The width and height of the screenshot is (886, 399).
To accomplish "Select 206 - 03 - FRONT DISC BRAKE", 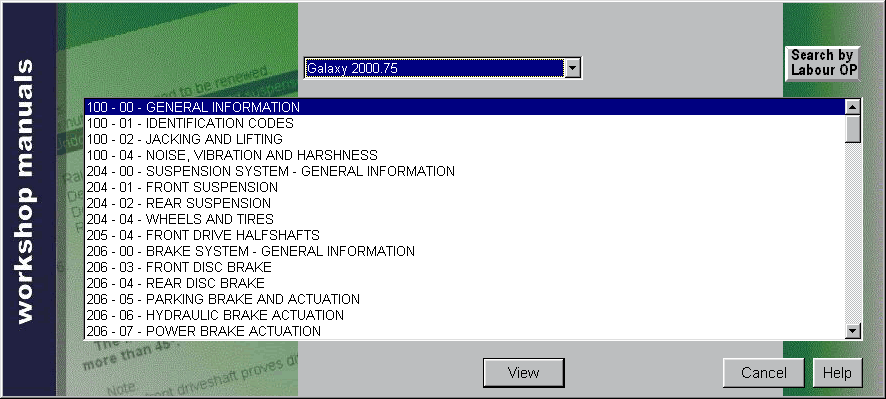I will [x=464, y=267].
